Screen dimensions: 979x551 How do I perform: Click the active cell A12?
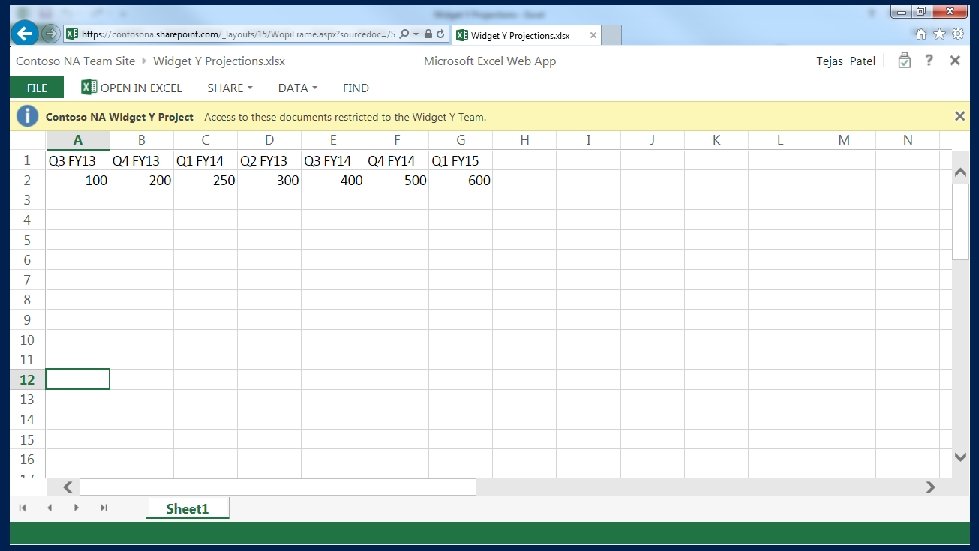78,379
